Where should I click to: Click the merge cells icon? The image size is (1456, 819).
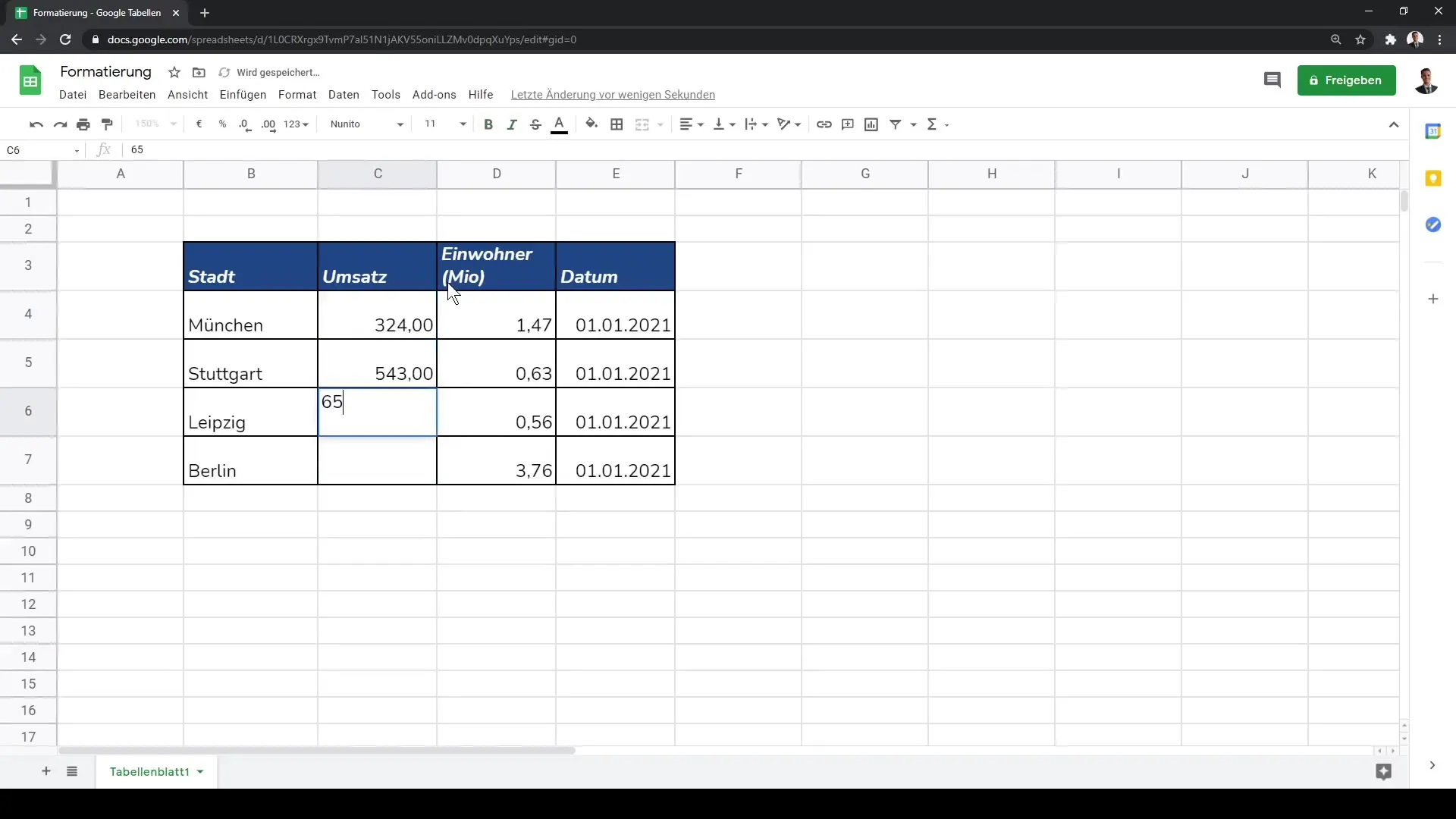(642, 124)
